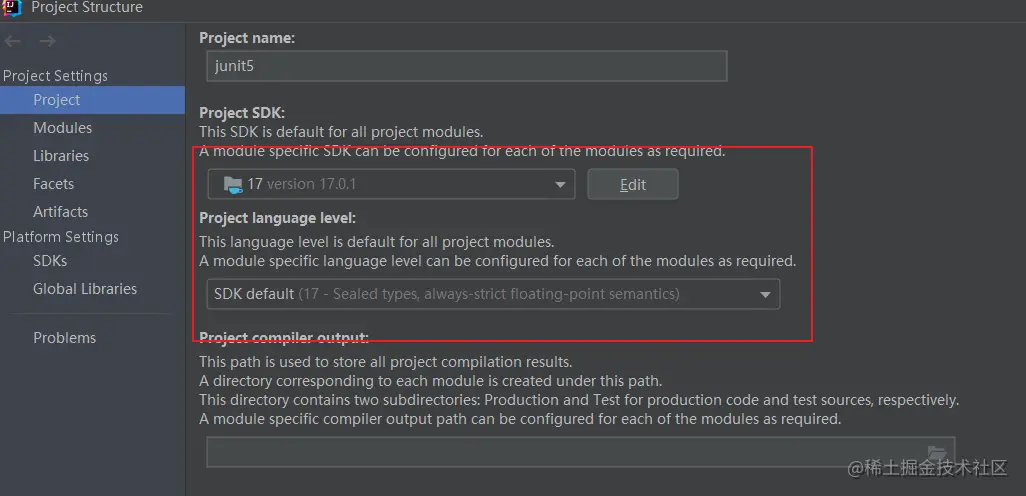Open Global Libraries settings
1026x496 pixels.
(85, 289)
